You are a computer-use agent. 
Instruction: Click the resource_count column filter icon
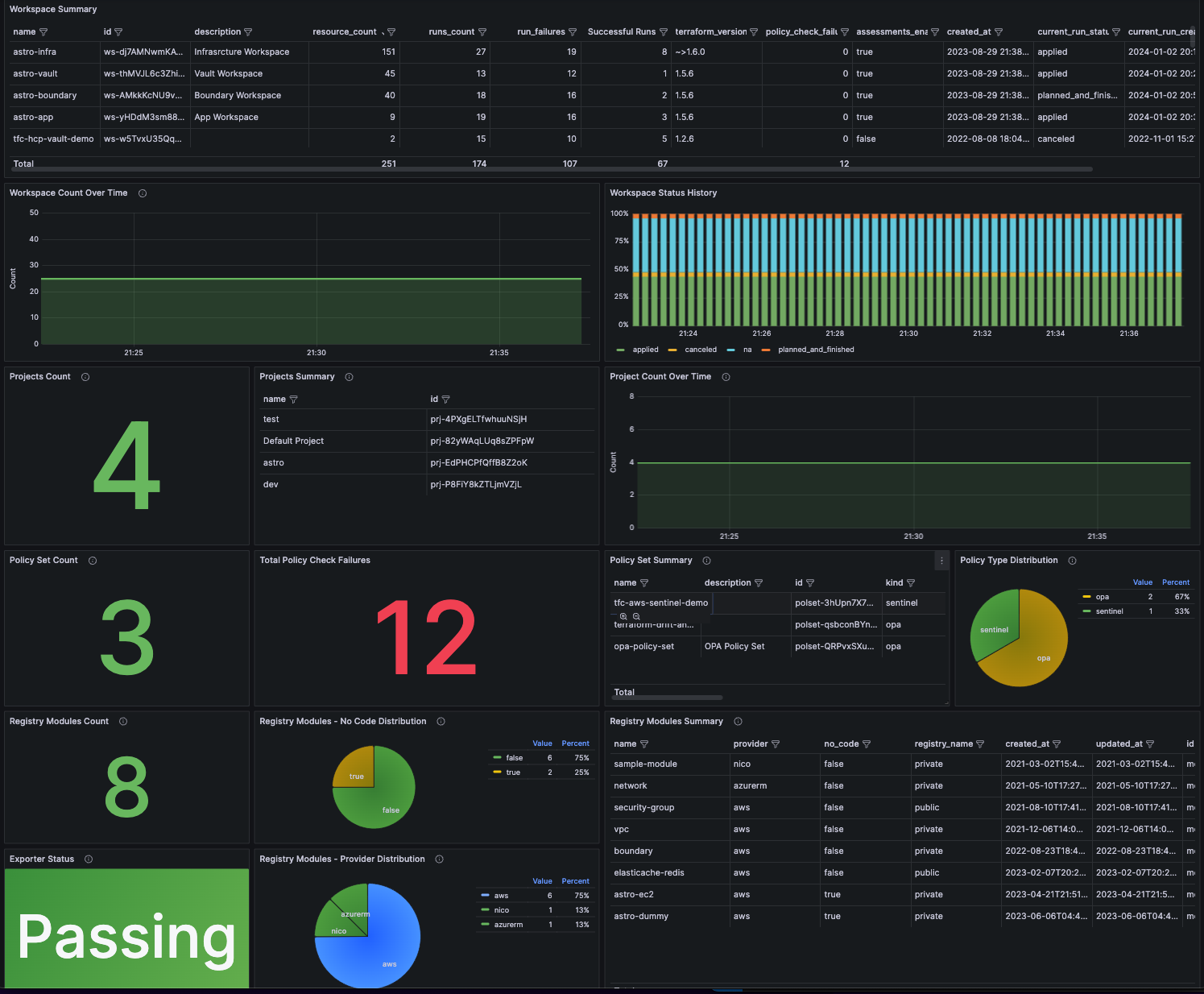click(x=391, y=32)
